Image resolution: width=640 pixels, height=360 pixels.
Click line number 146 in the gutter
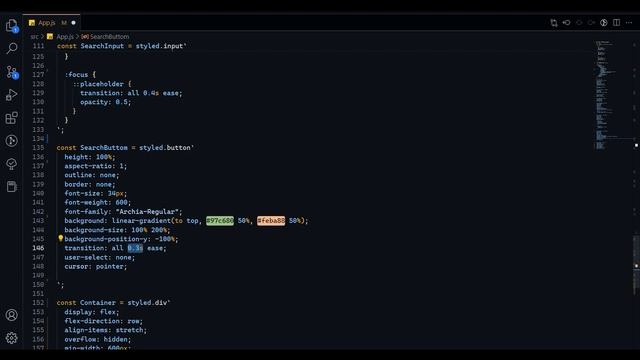[x=38, y=248]
